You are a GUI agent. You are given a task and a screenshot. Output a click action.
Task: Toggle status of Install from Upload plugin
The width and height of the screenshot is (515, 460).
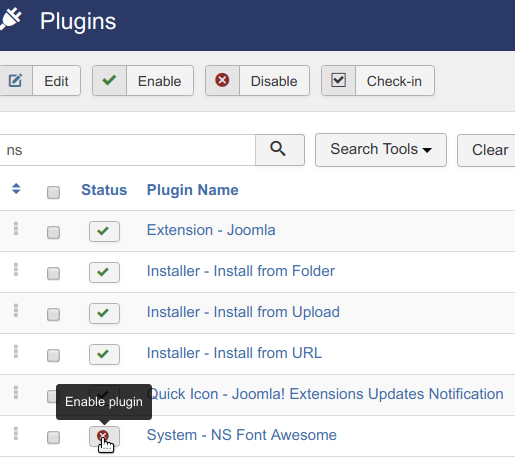[x=104, y=313]
